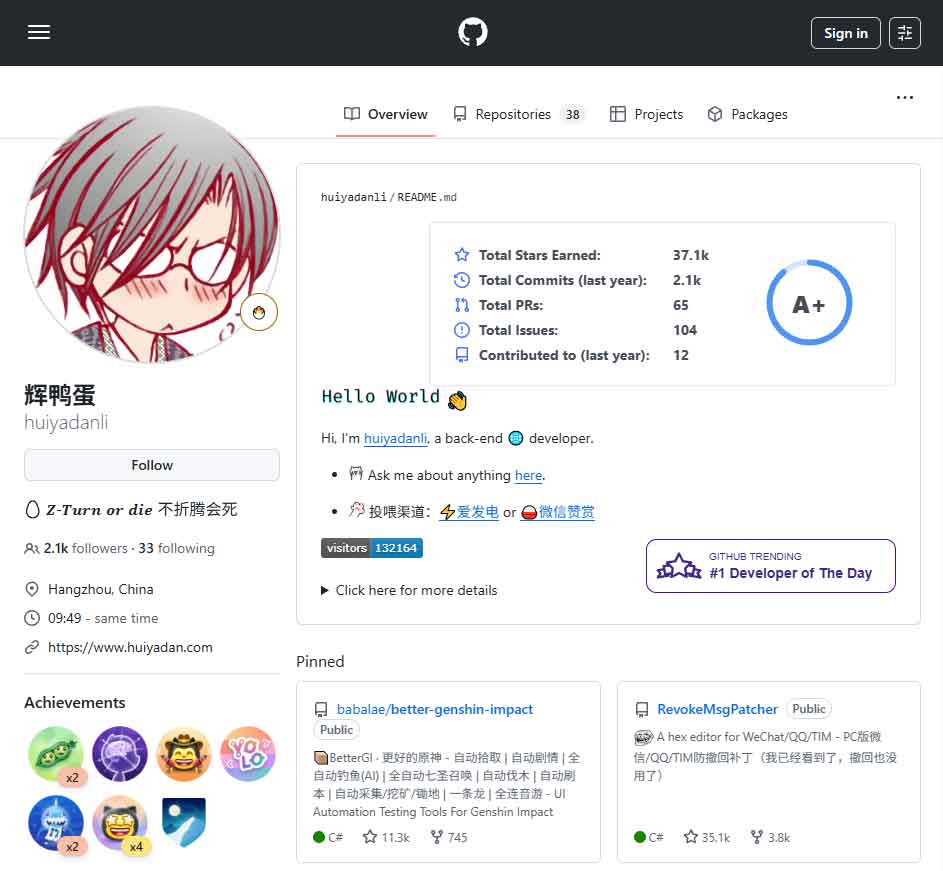The width and height of the screenshot is (943, 871).
Task: Open the Projects tab
Action: click(647, 114)
